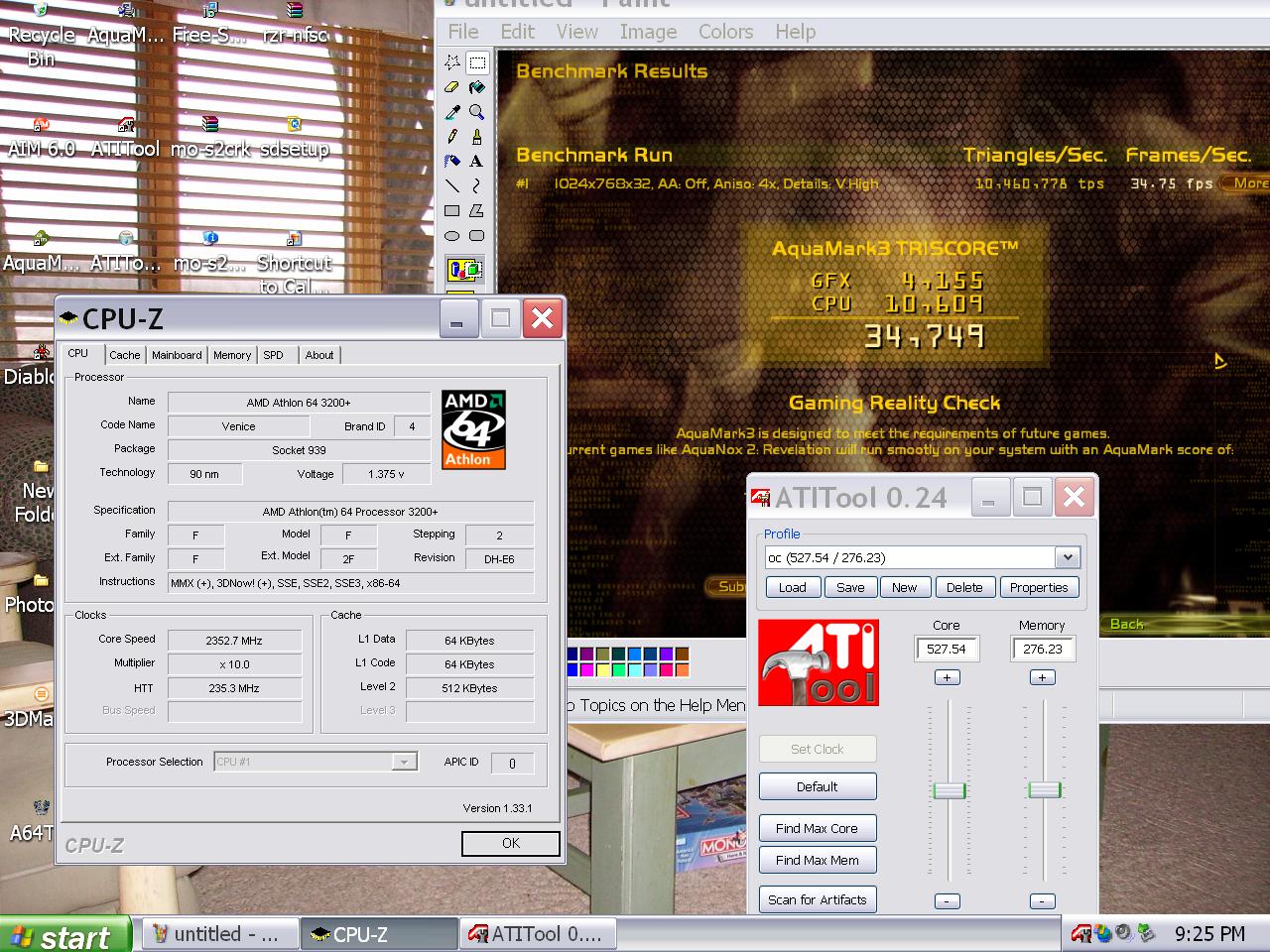The width and height of the screenshot is (1270, 952).
Task: Open the Help menu in Paint
Action: tap(795, 32)
